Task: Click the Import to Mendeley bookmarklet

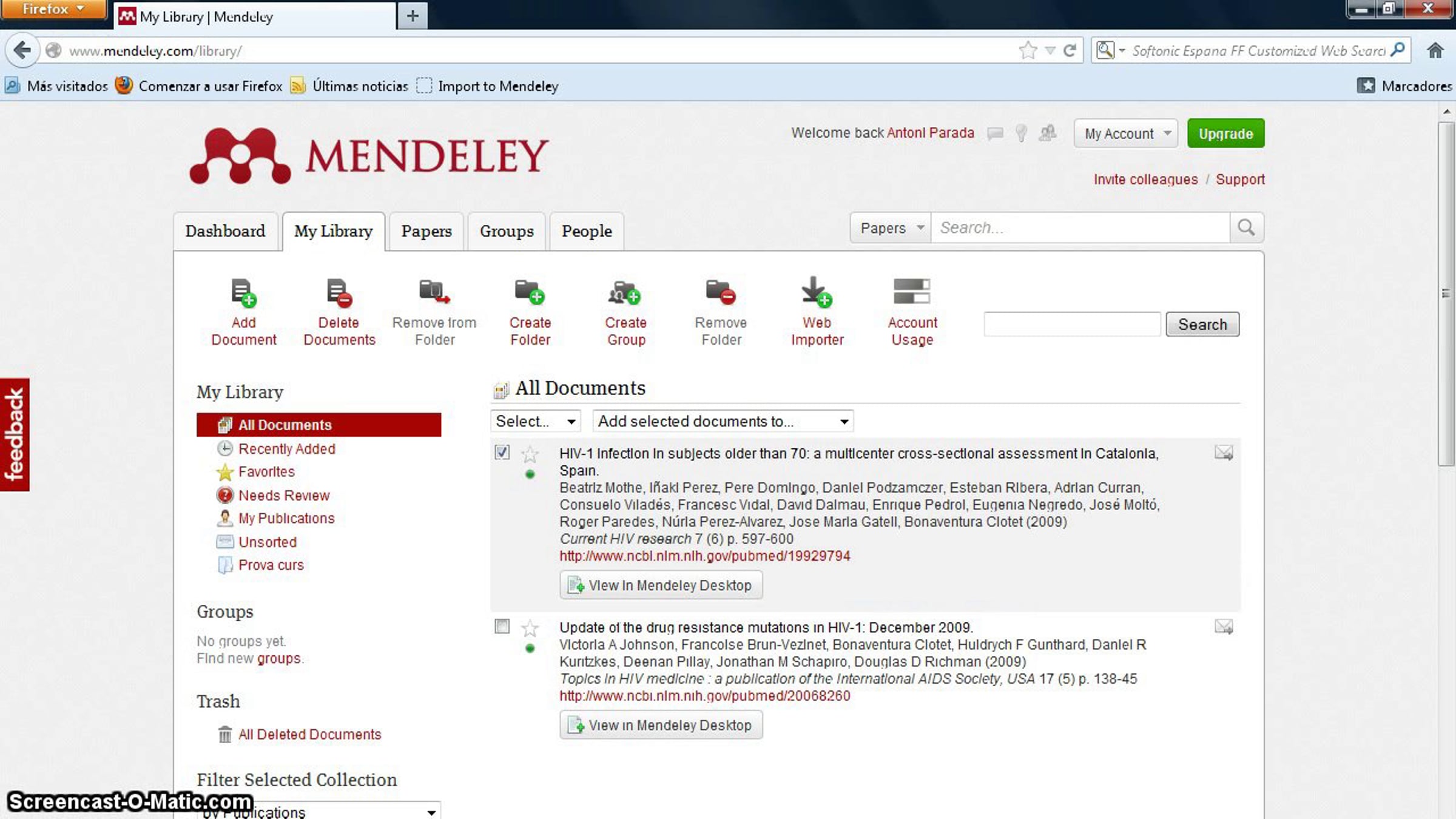Action: (x=488, y=86)
